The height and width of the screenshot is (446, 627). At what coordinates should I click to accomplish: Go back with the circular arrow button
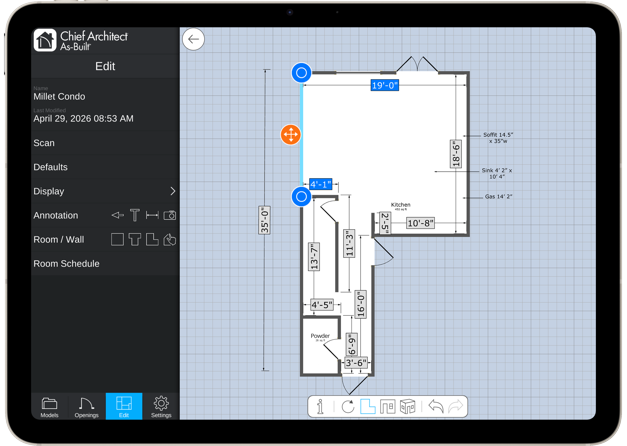(193, 39)
